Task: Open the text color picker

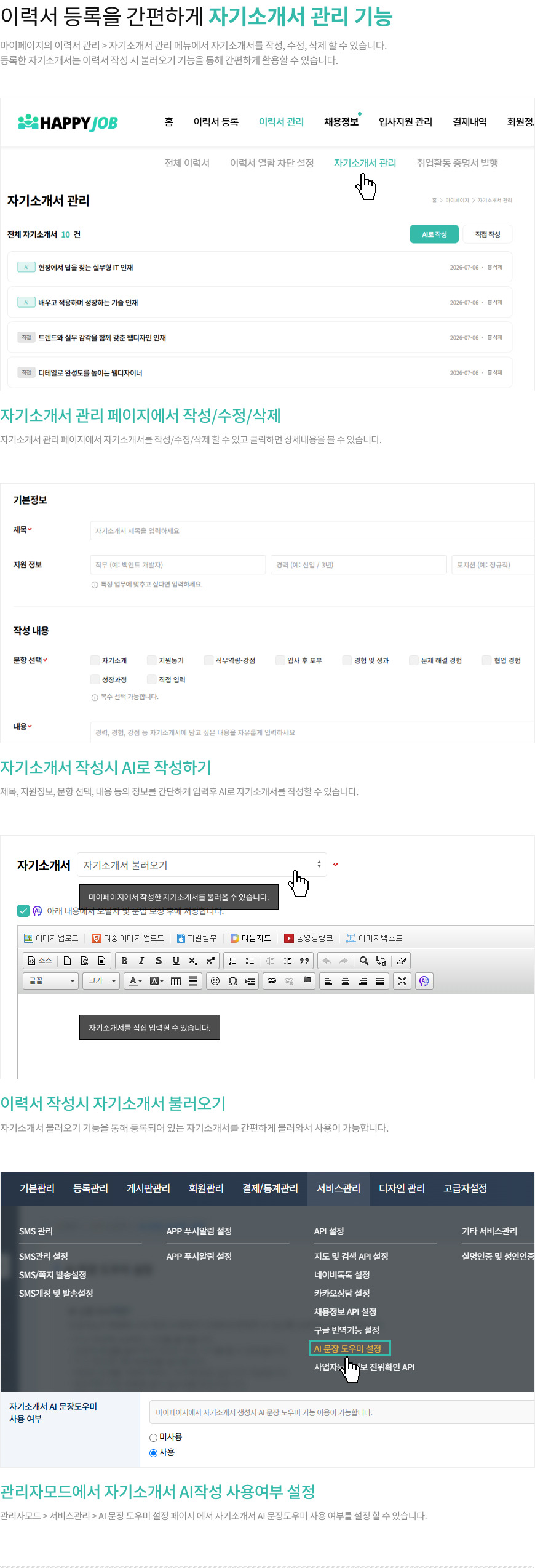Action: [x=135, y=981]
